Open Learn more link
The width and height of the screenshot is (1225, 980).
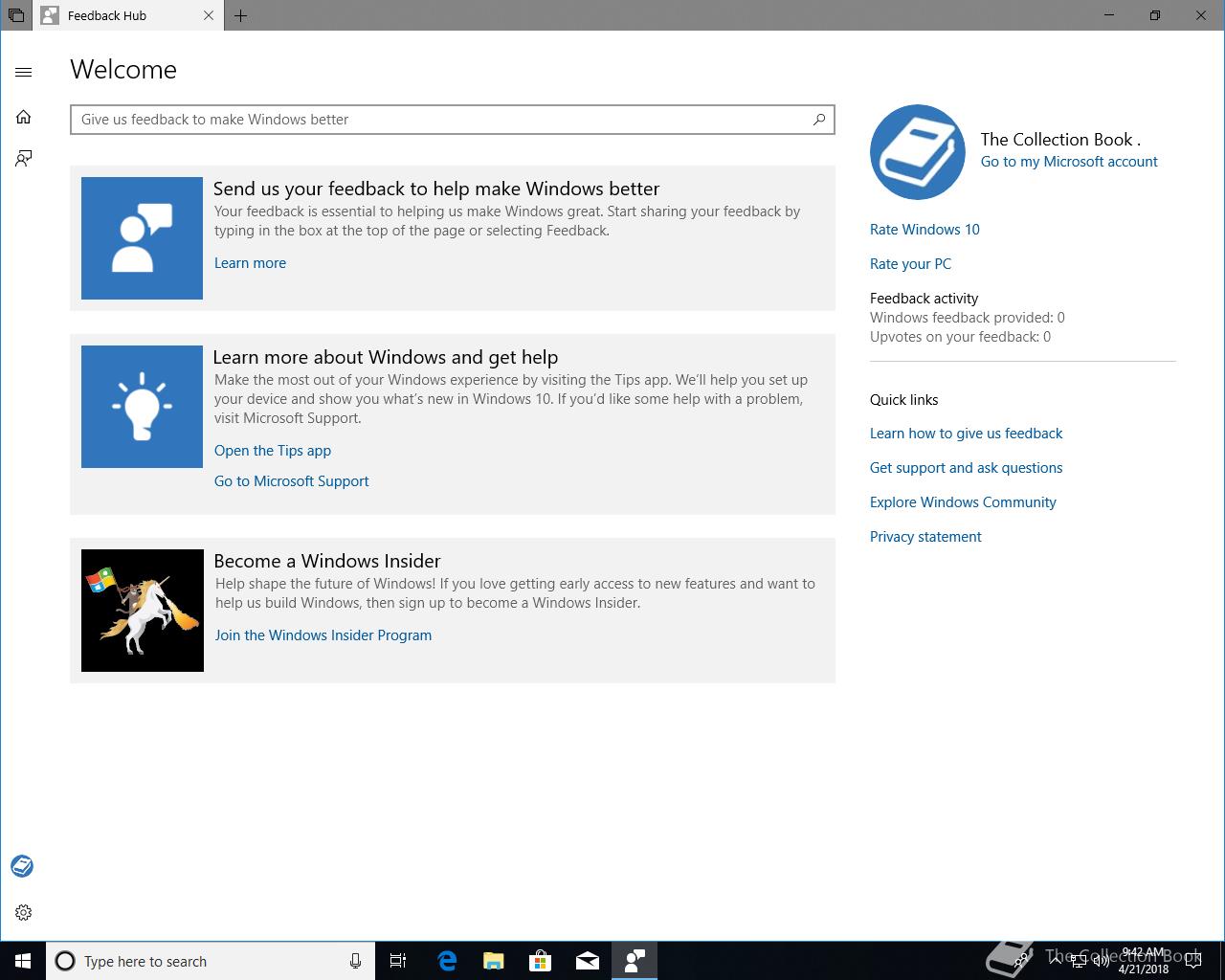coord(250,263)
